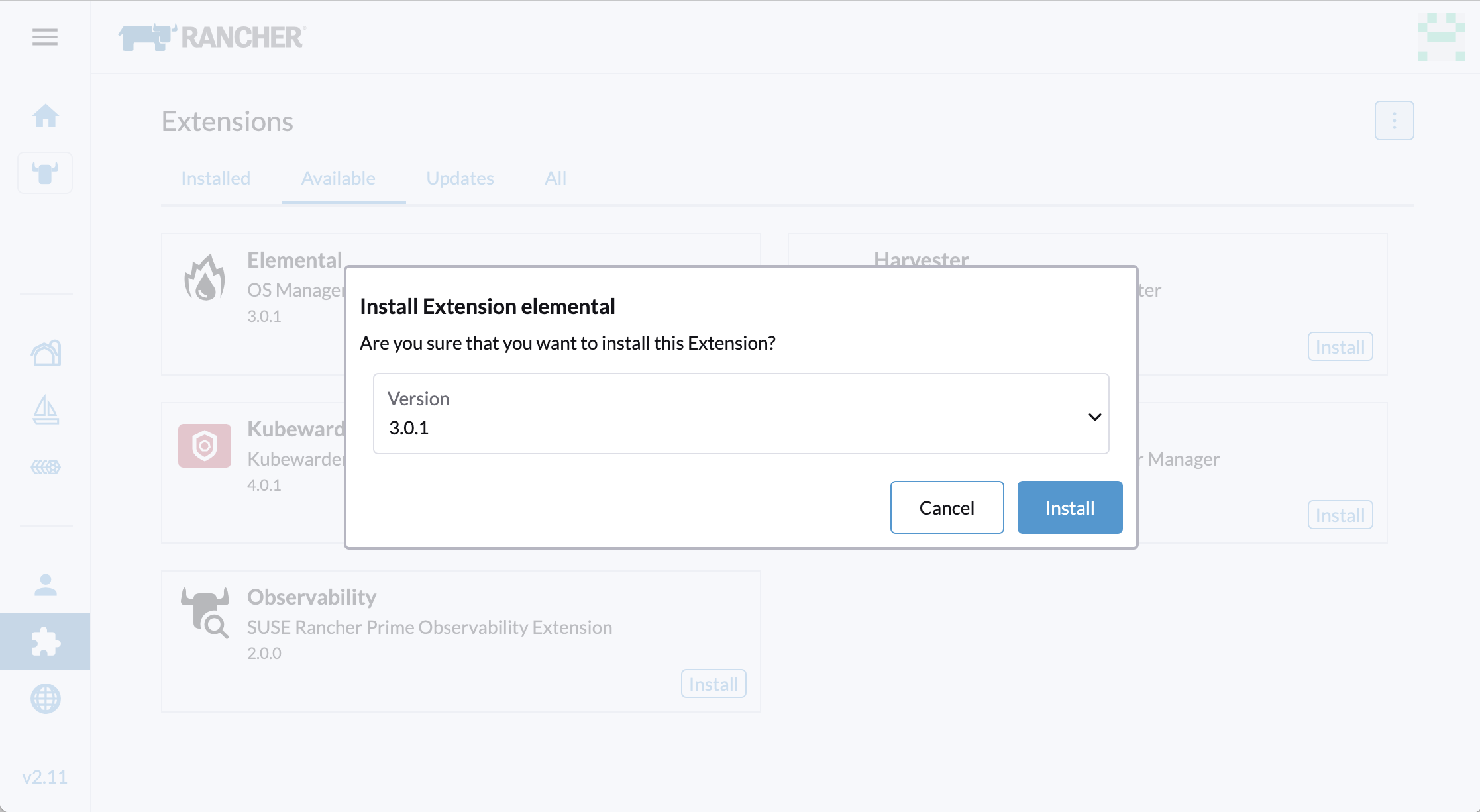Switch to the Updates tab
The image size is (1480, 812).
coord(460,178)
